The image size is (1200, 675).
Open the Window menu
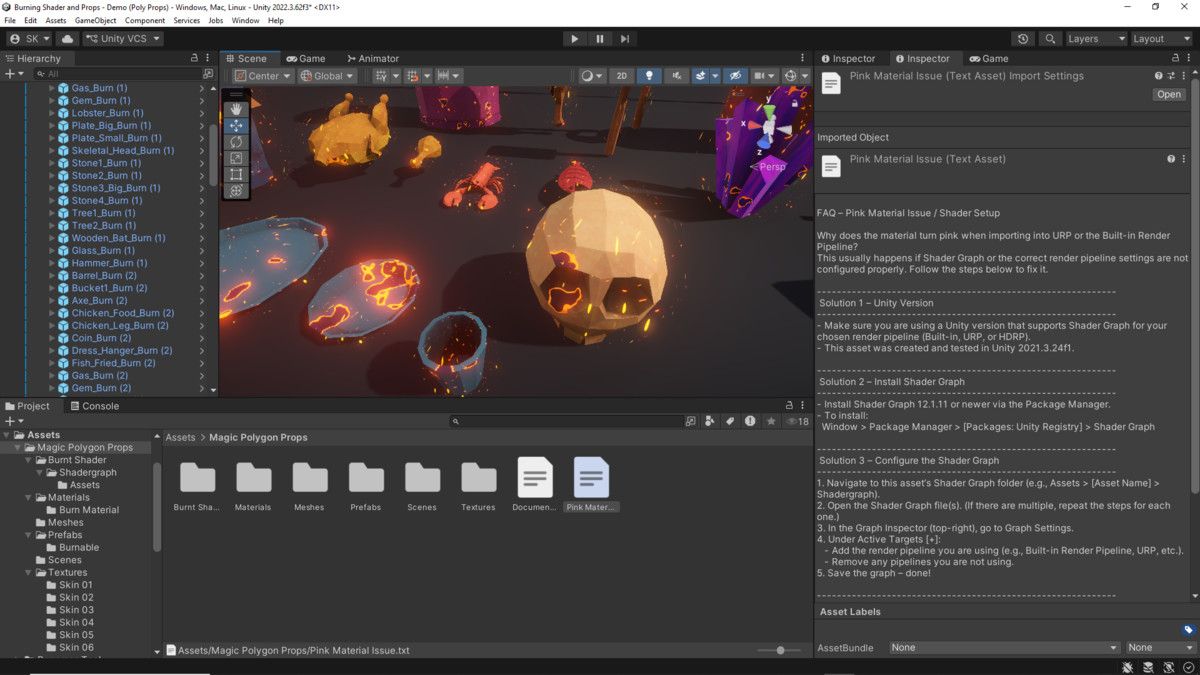click(245, 20)
